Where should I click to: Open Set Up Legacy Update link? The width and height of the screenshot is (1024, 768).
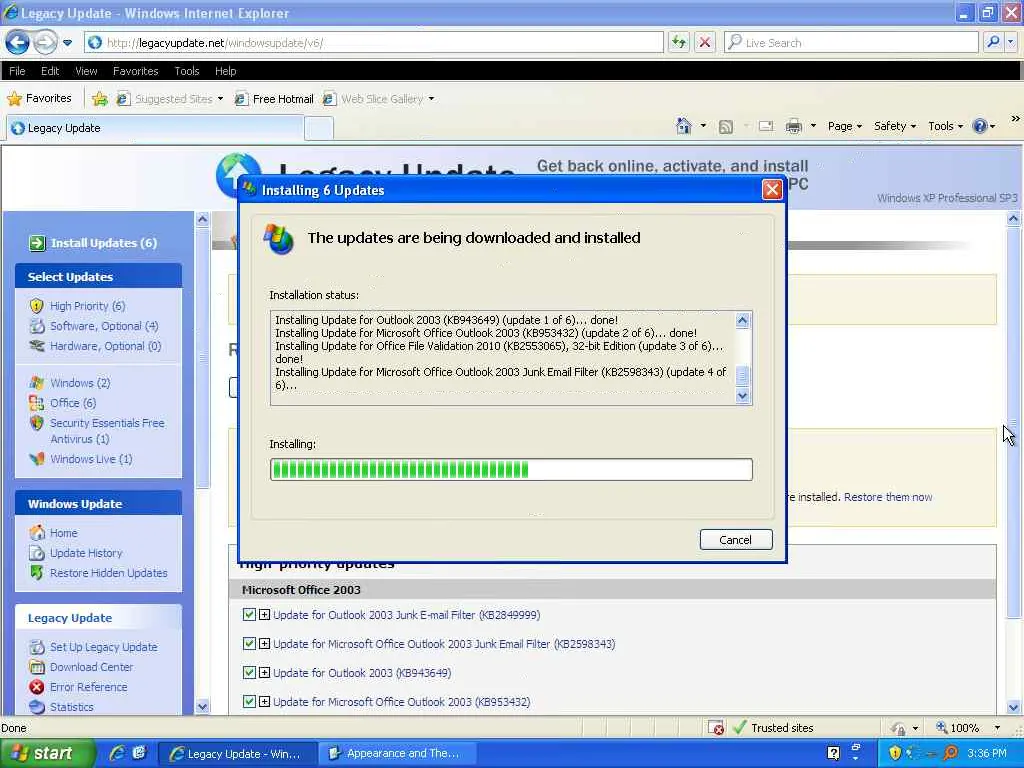pos(103,647)
